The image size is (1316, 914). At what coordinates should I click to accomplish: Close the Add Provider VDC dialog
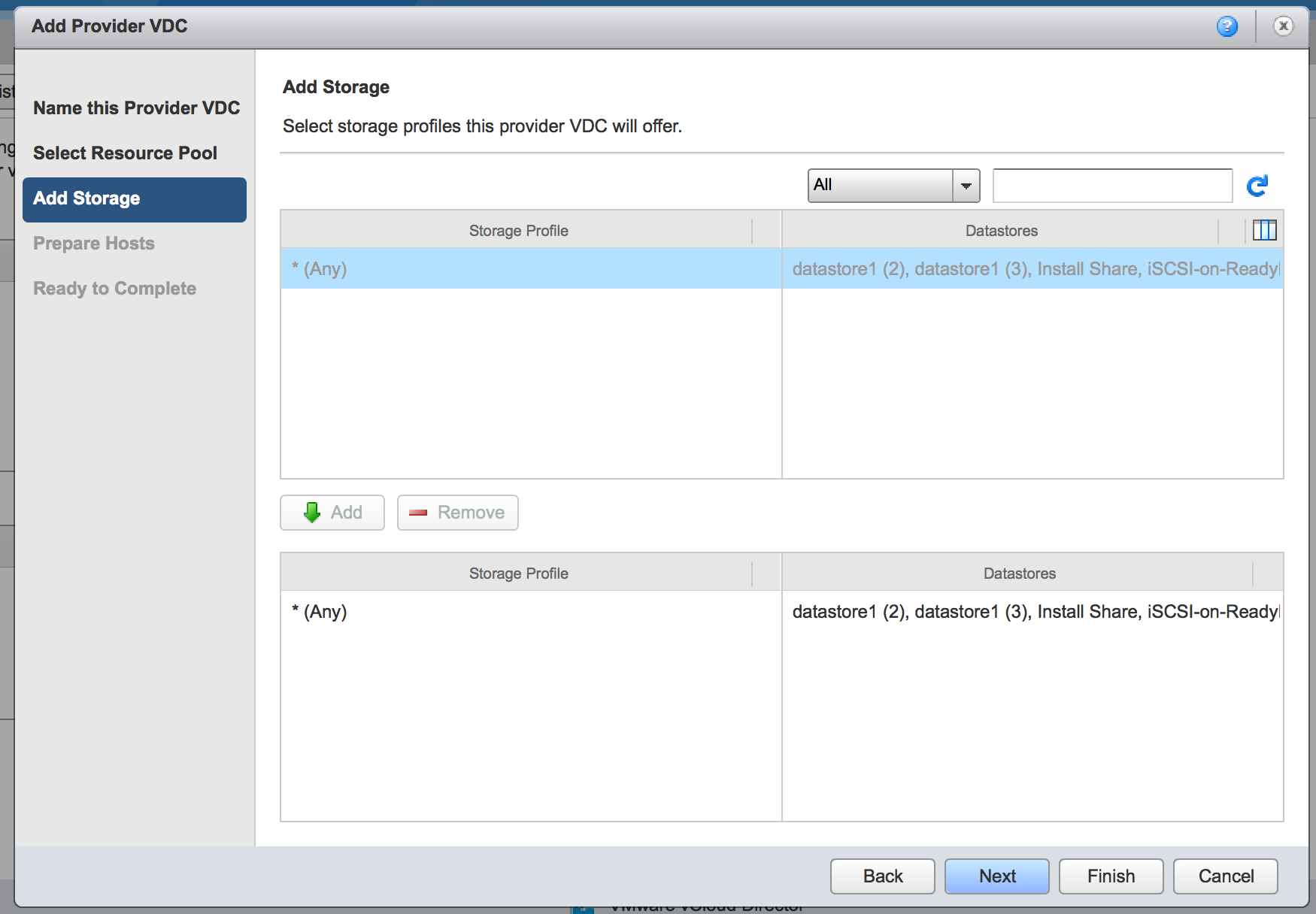pyautogui.click(x=1283, y=26)
